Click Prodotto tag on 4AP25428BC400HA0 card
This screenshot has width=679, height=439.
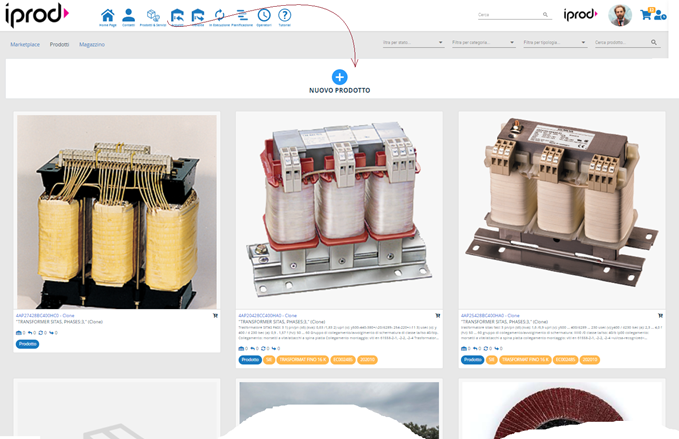tap(472, 360)
